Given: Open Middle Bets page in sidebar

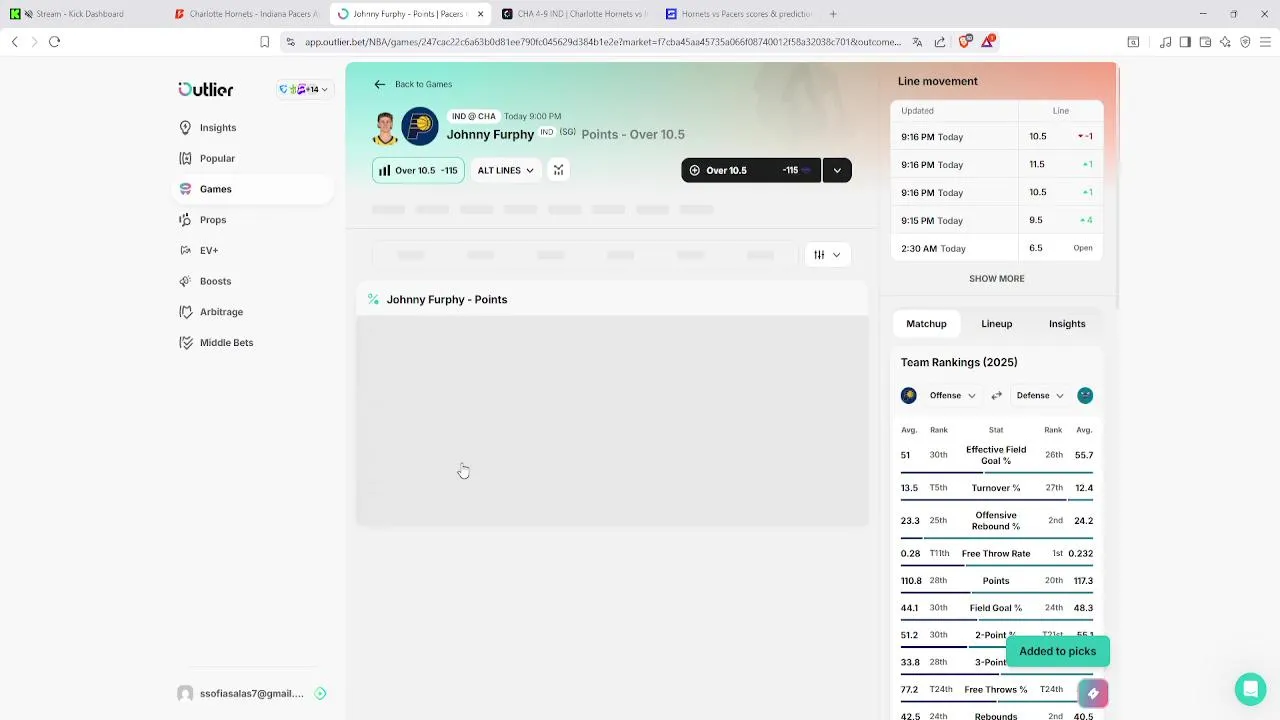Looking at the screenshot, I should (x=226, y=342).
